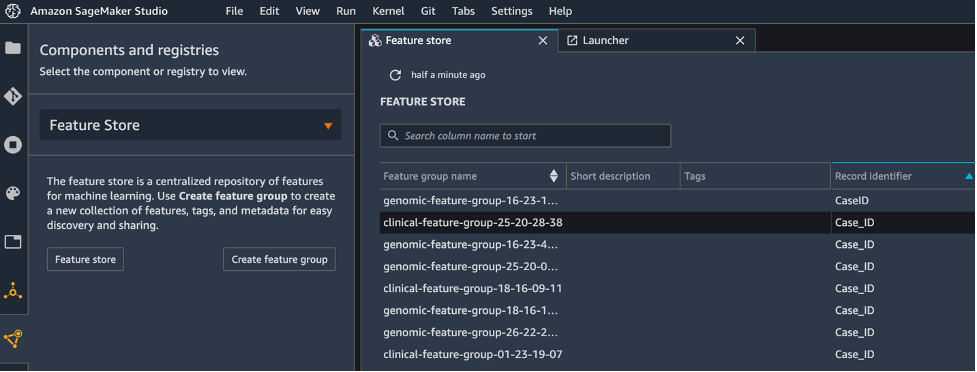Viewport: 977px width, 372px height.
Task: Open the Git sidebar icon
Action: click(x=13, y=97)
